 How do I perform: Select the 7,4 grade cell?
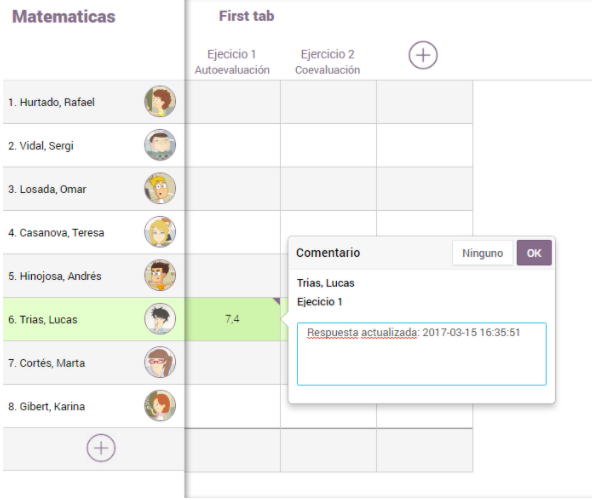233,319
